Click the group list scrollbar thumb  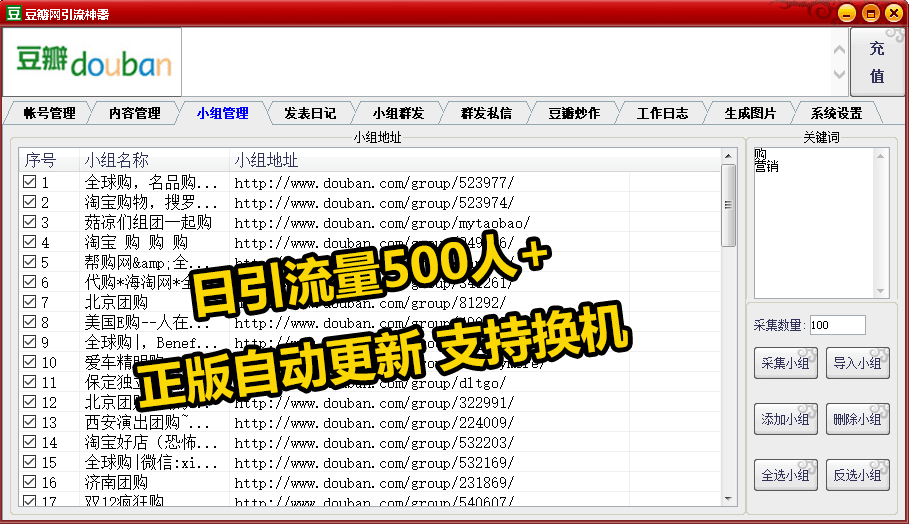(728, 205)
